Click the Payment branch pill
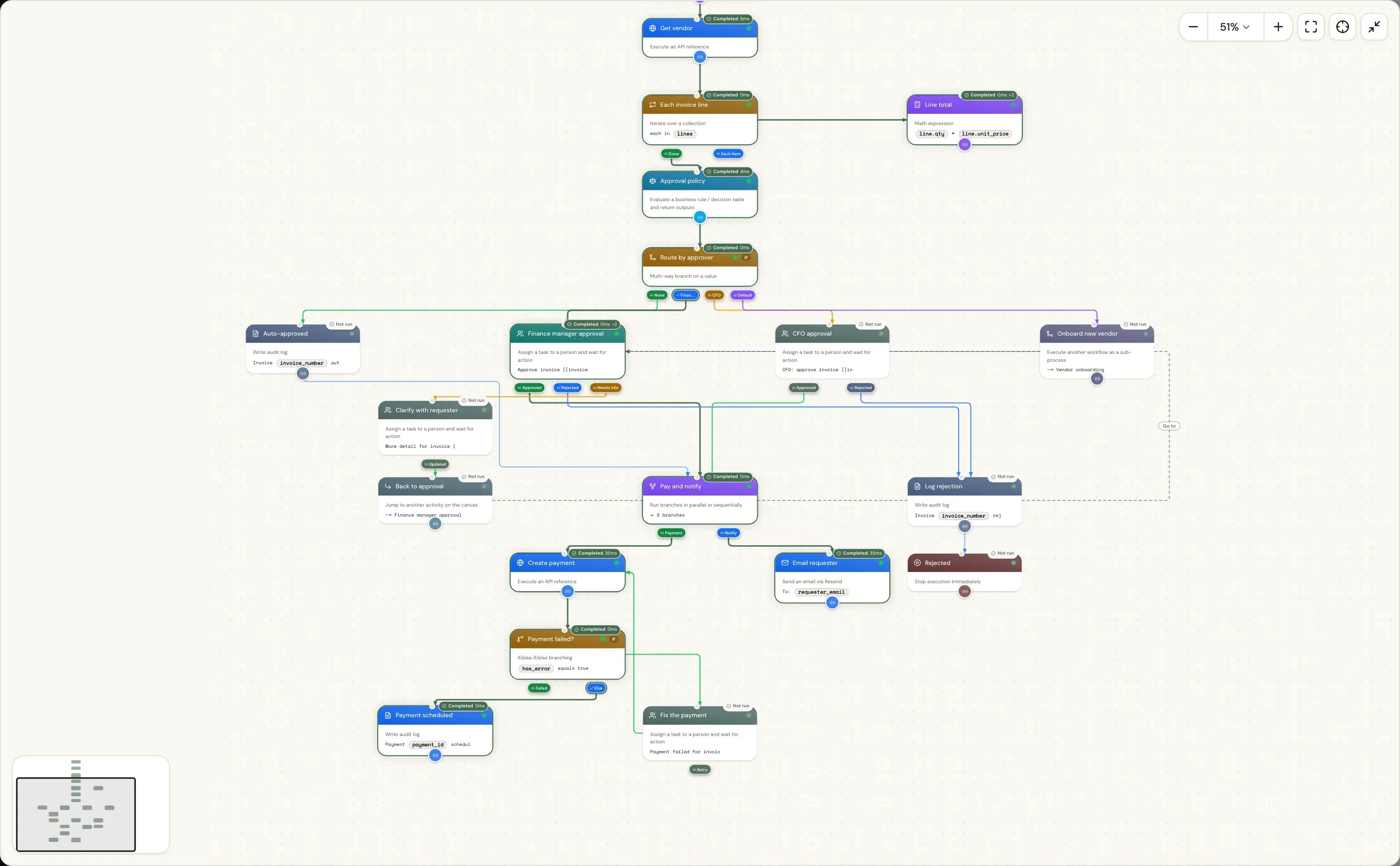The image size is (1400, 866). [x=671, y=533]
